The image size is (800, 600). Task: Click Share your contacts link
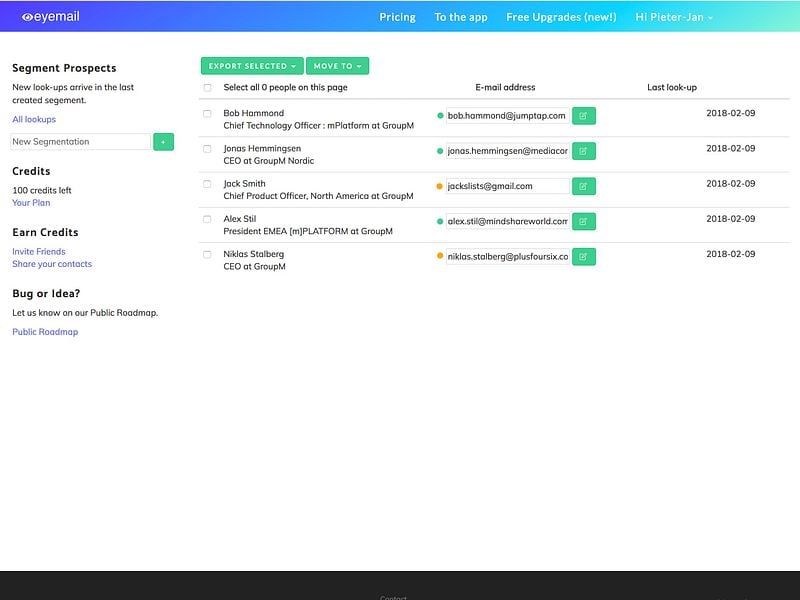pyautogui.click(x=52, y=264)
